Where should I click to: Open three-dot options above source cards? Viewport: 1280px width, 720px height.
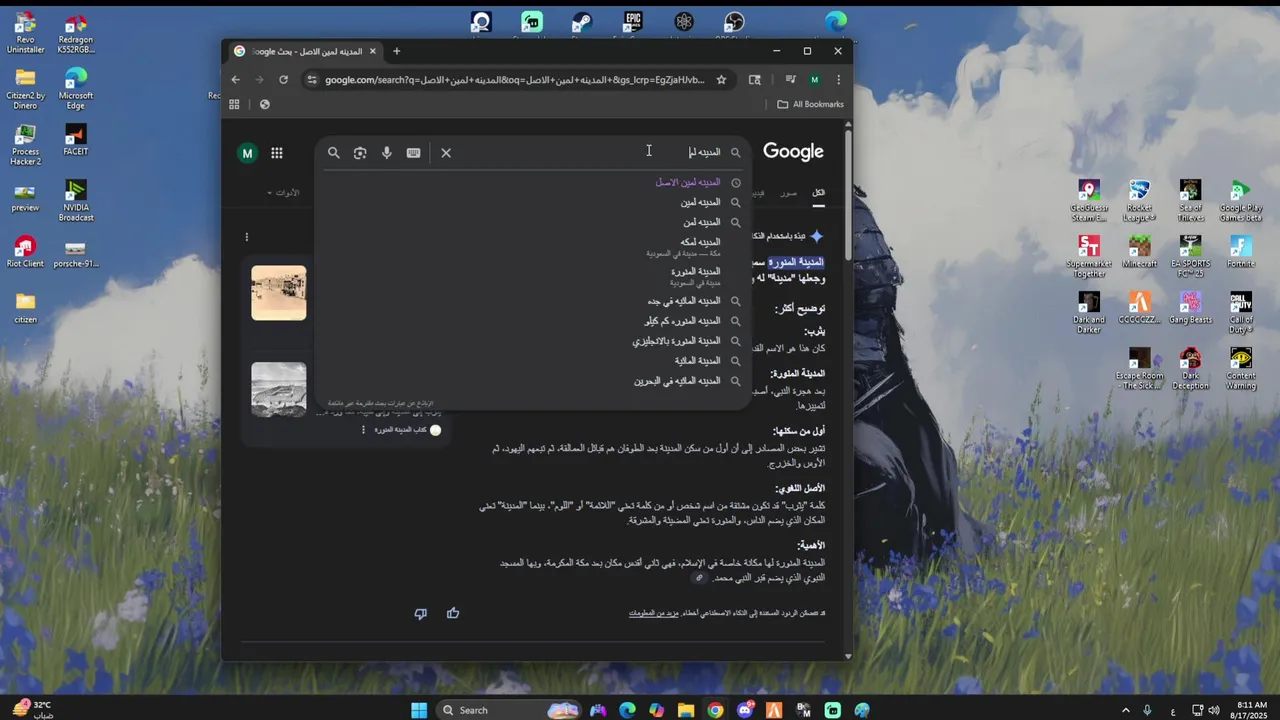pos(246,237)
